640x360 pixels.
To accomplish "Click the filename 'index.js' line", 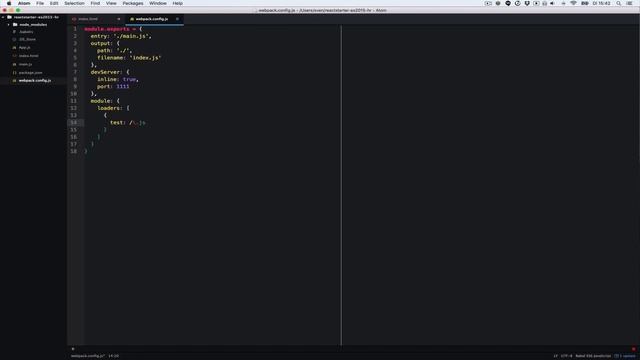I will click(129, 58).
